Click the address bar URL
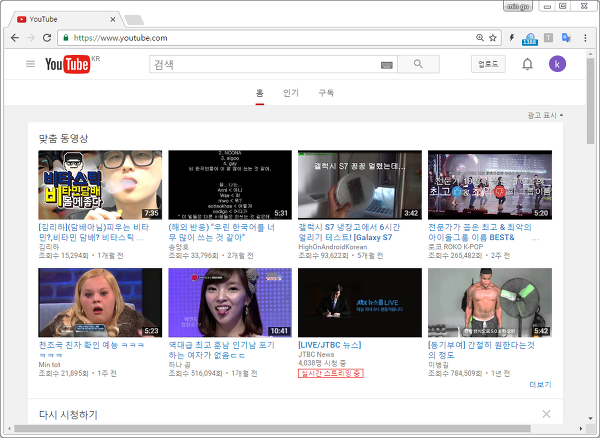 pos(120,38)
